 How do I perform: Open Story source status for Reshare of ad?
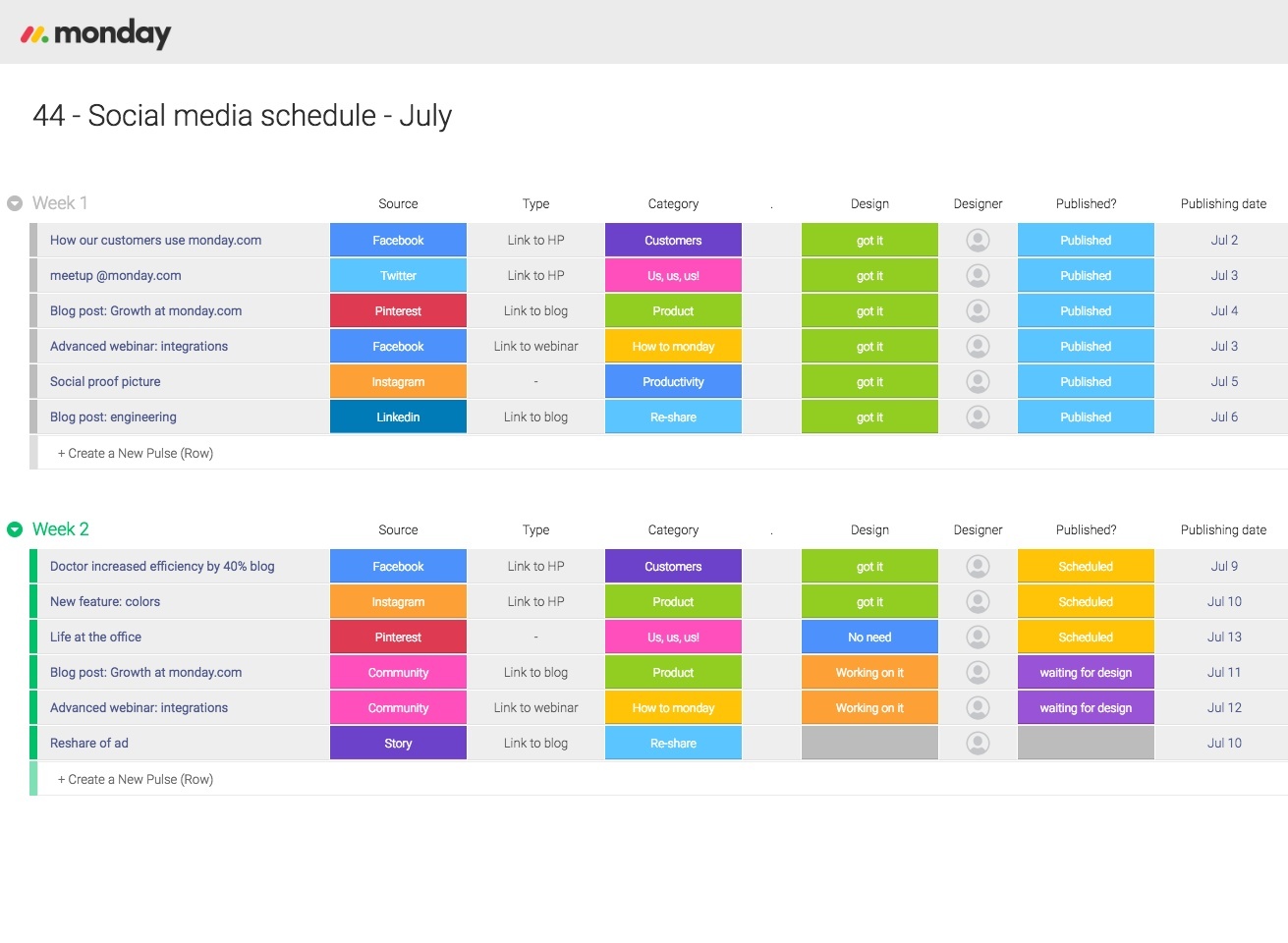click(x=398, y=744)
